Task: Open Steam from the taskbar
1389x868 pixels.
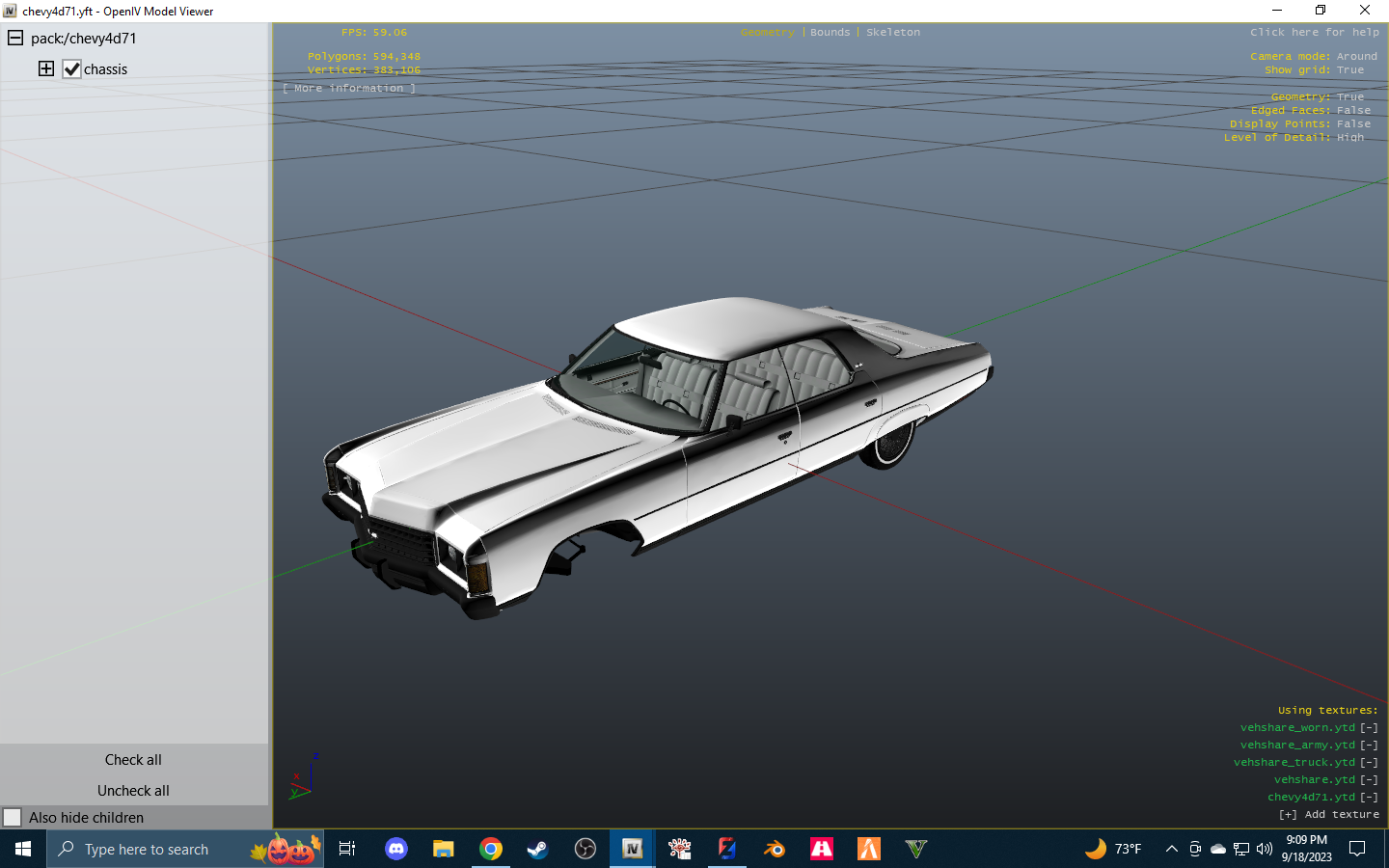Action: point(537,849)
